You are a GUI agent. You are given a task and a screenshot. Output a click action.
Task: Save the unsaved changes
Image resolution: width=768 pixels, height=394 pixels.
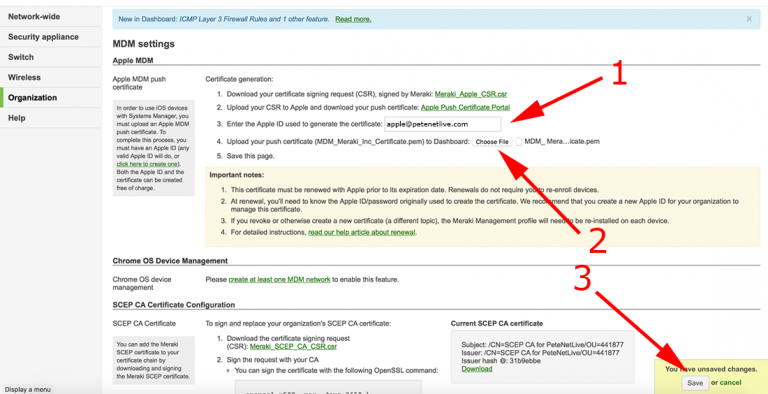[x=695, y=383]
